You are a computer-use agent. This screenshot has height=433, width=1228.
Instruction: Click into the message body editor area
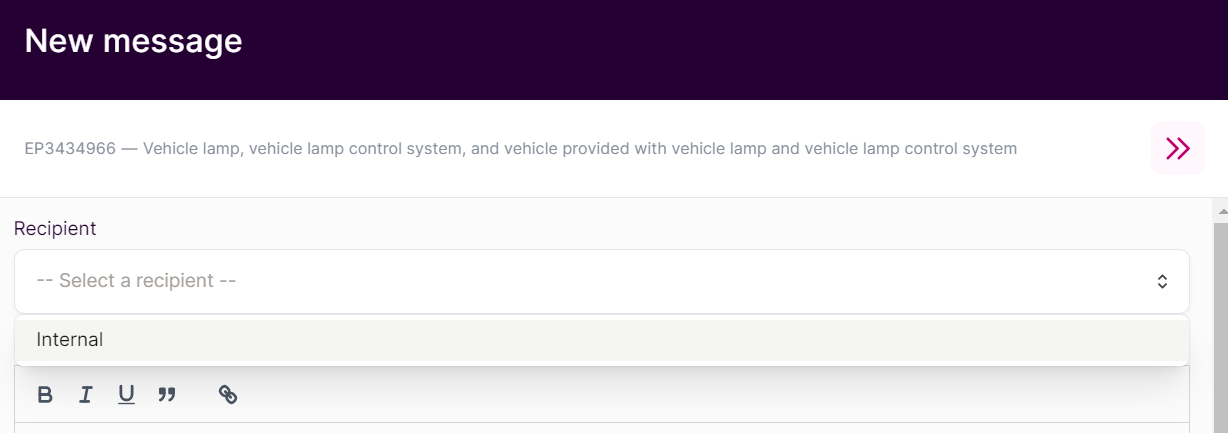600,428
